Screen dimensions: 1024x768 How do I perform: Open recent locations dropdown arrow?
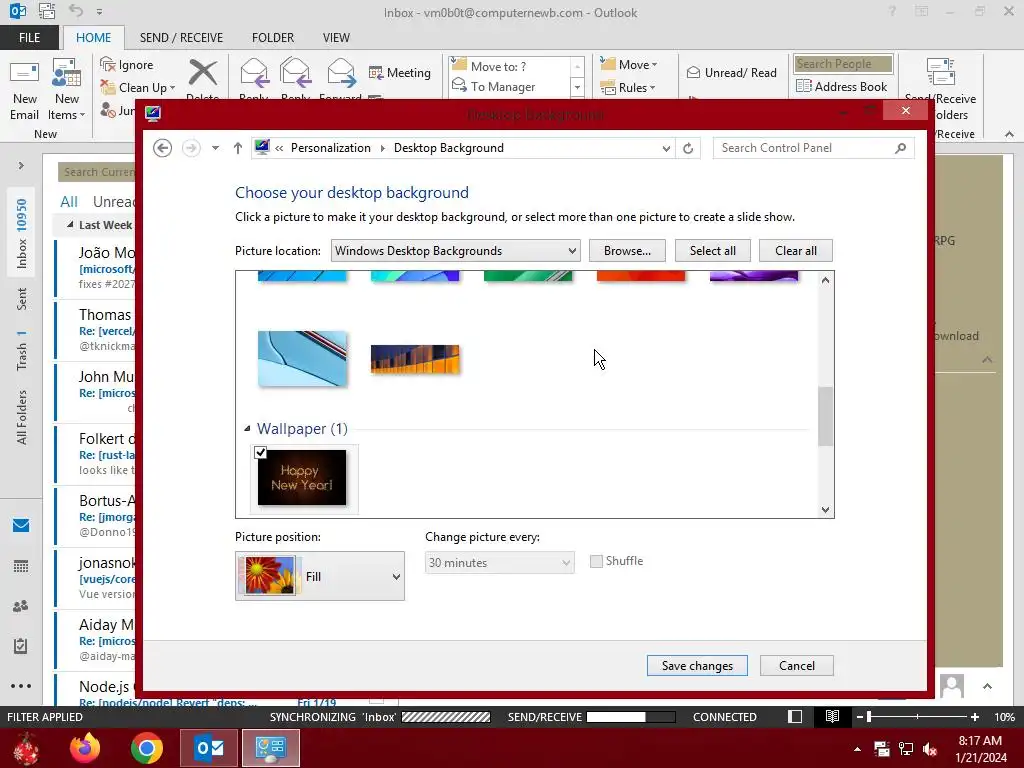point(215,148)
